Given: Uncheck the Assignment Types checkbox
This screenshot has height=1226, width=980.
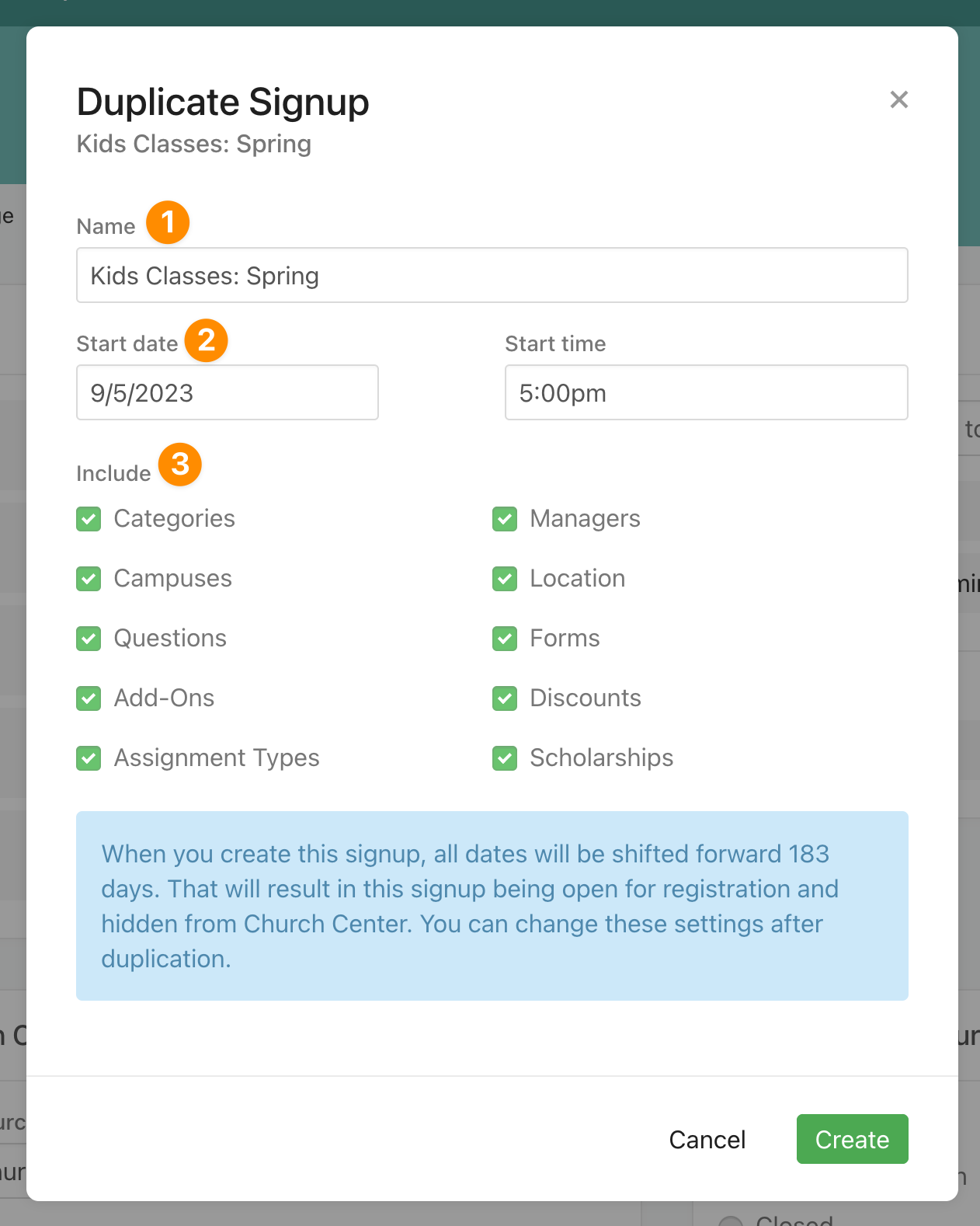Looking at the screenshot, I should click(89, 758).
